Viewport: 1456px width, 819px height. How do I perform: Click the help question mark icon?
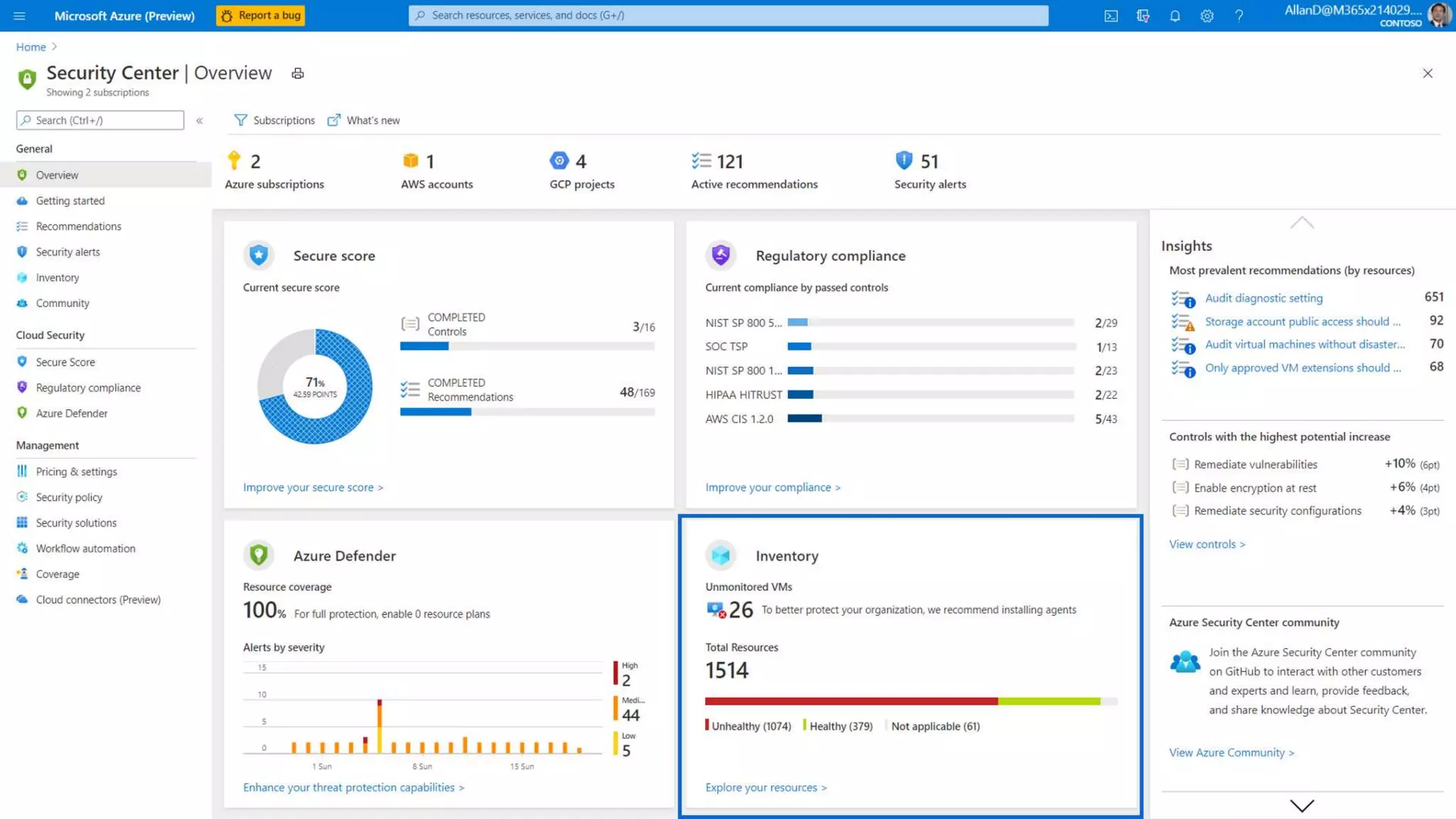click(x=1238, y=16)
